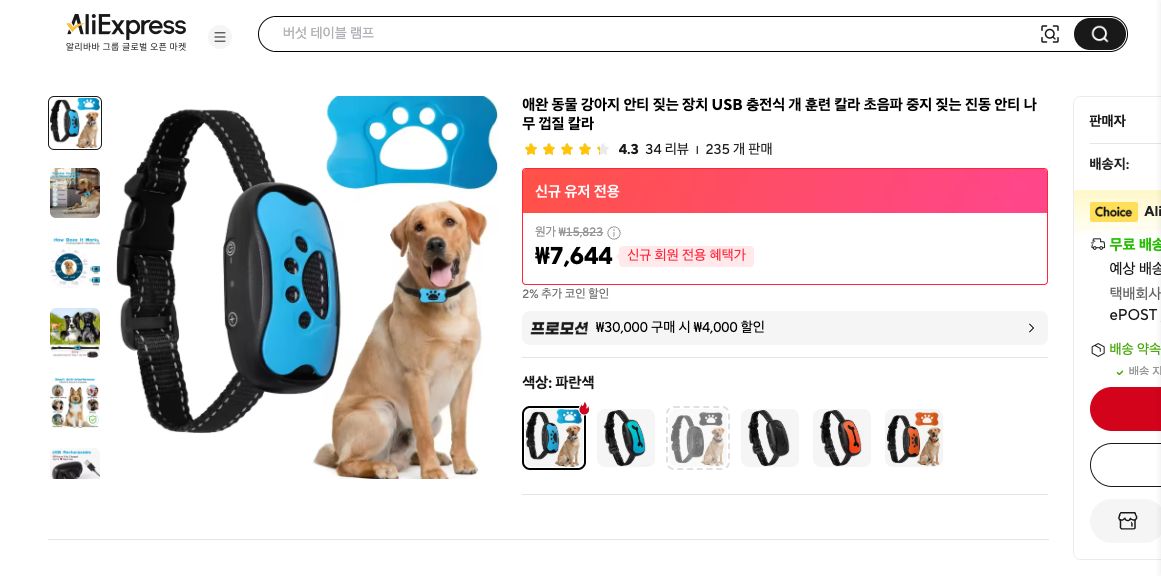
Task: Click the AliExpress logo
Action: (x=126, y=27)
